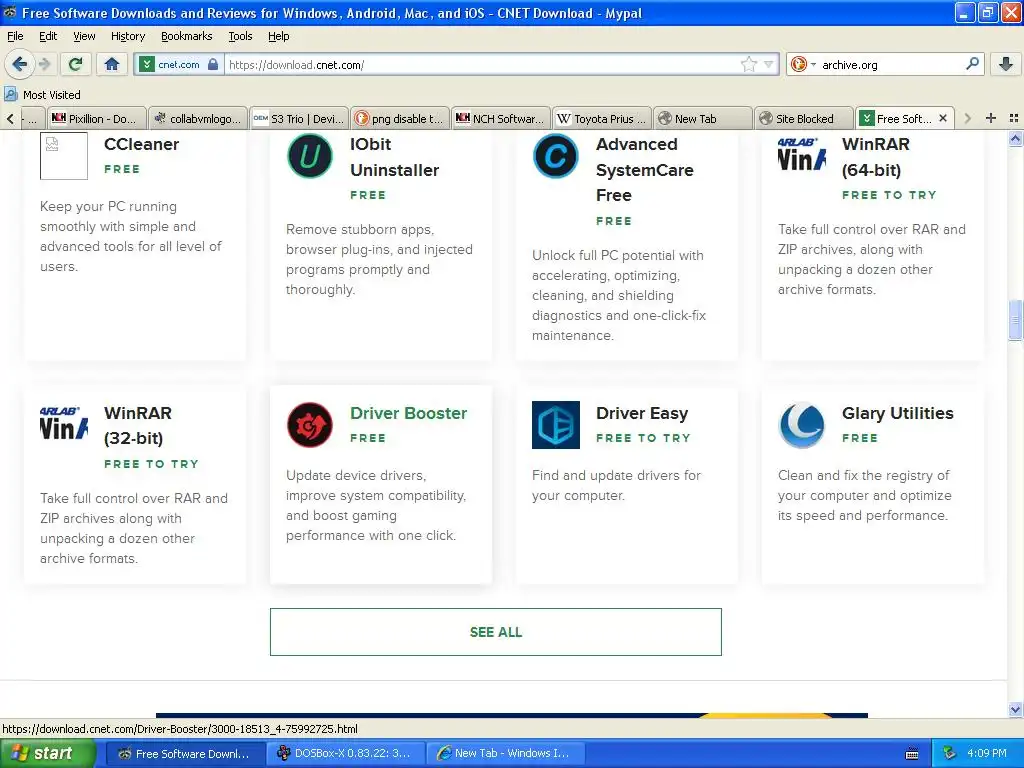Image resolution: width=1024 pixels, height=768 pixels.
Task: Click the Advanced SystemCare blue C icon
Action: click(556, 155)
